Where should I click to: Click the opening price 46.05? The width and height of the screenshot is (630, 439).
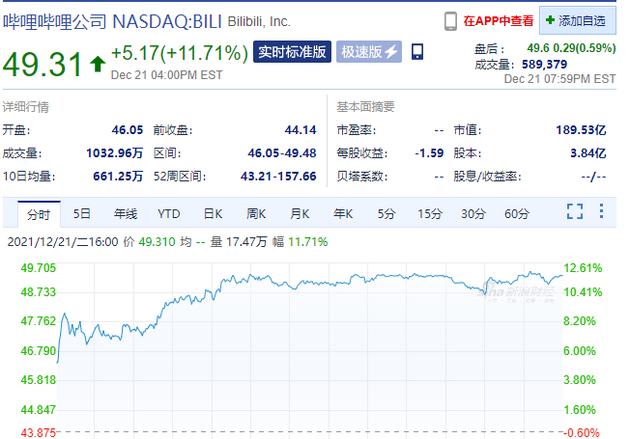(x=127, y=130)
